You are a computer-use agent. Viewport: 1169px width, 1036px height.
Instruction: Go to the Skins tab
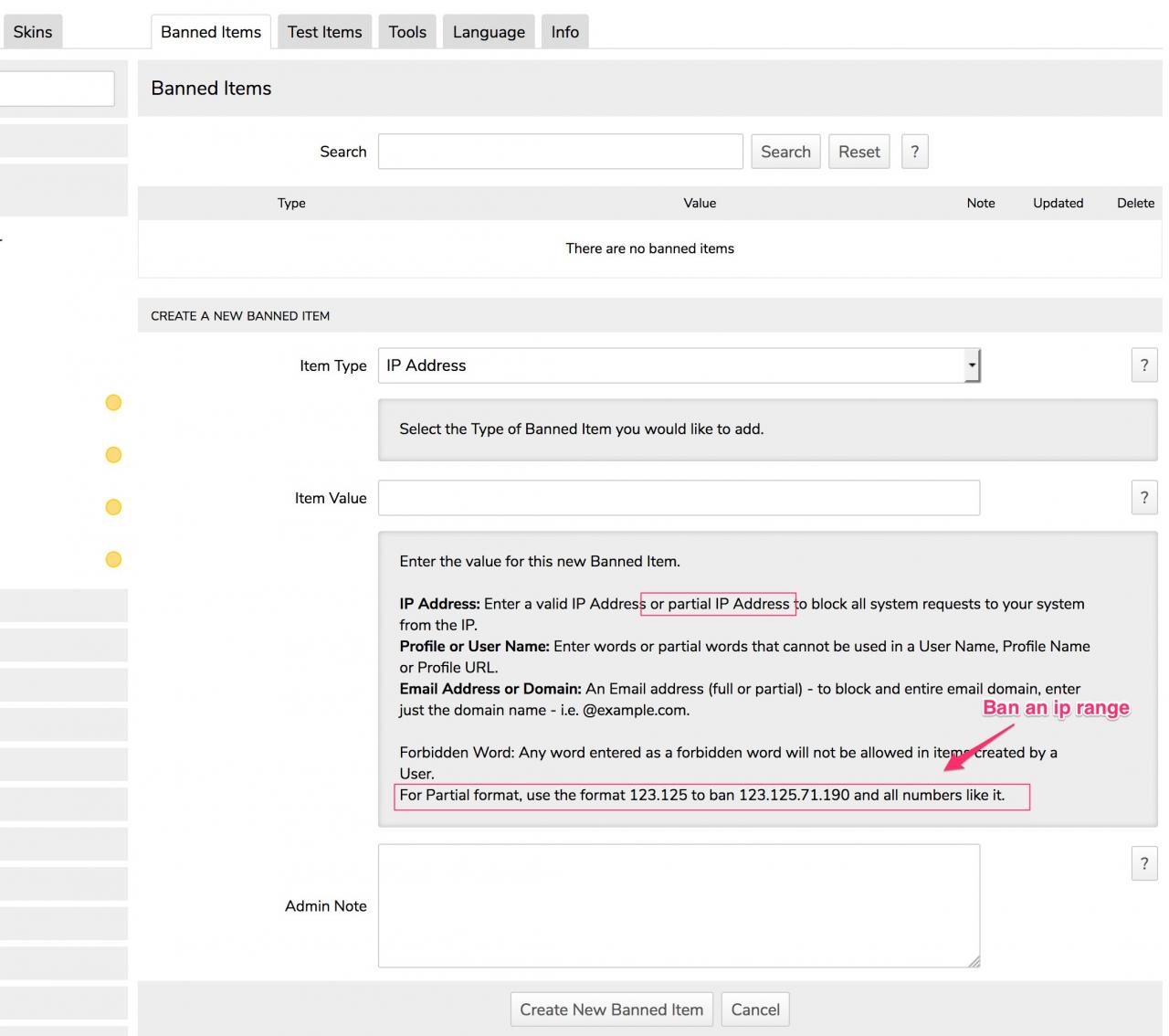32,32
